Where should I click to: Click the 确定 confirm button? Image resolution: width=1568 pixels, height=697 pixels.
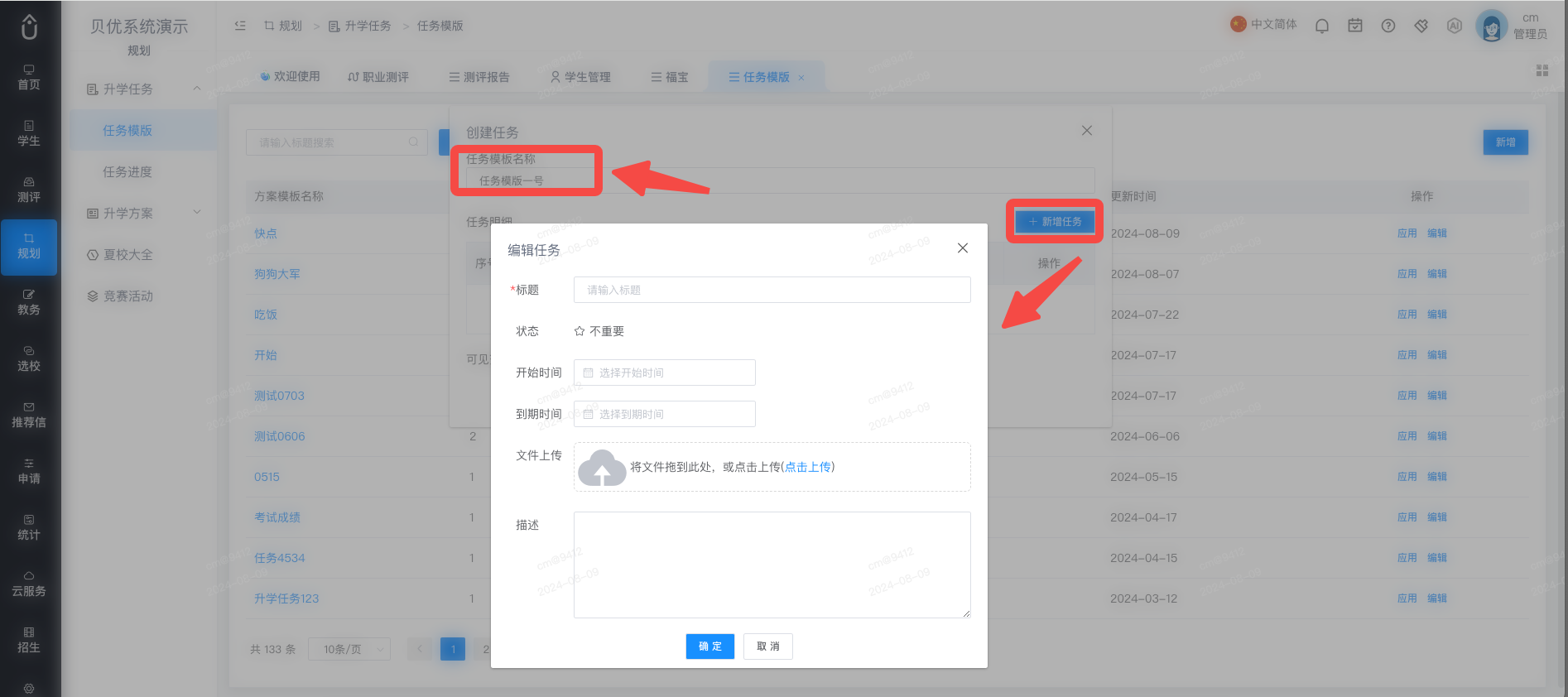point(710,647)
